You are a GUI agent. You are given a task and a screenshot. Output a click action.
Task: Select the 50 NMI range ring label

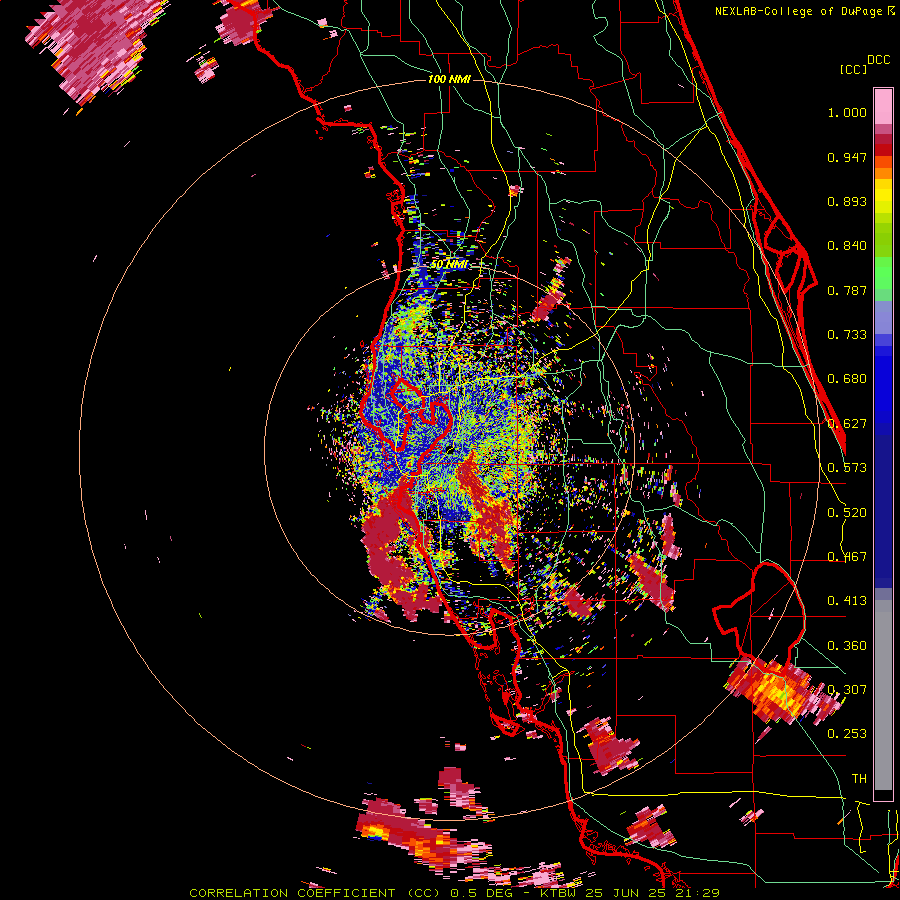pyautogui.click(x=449, y=265)
